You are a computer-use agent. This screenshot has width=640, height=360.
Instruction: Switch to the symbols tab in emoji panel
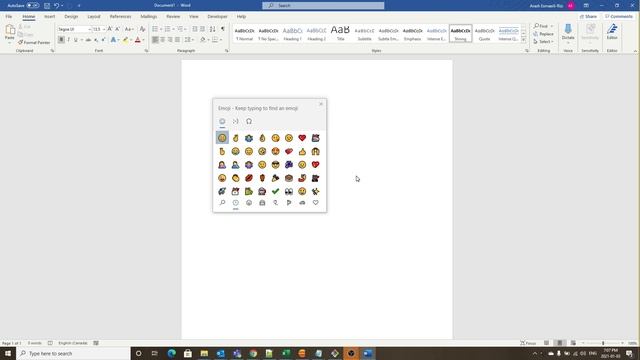tap(249, 121)
